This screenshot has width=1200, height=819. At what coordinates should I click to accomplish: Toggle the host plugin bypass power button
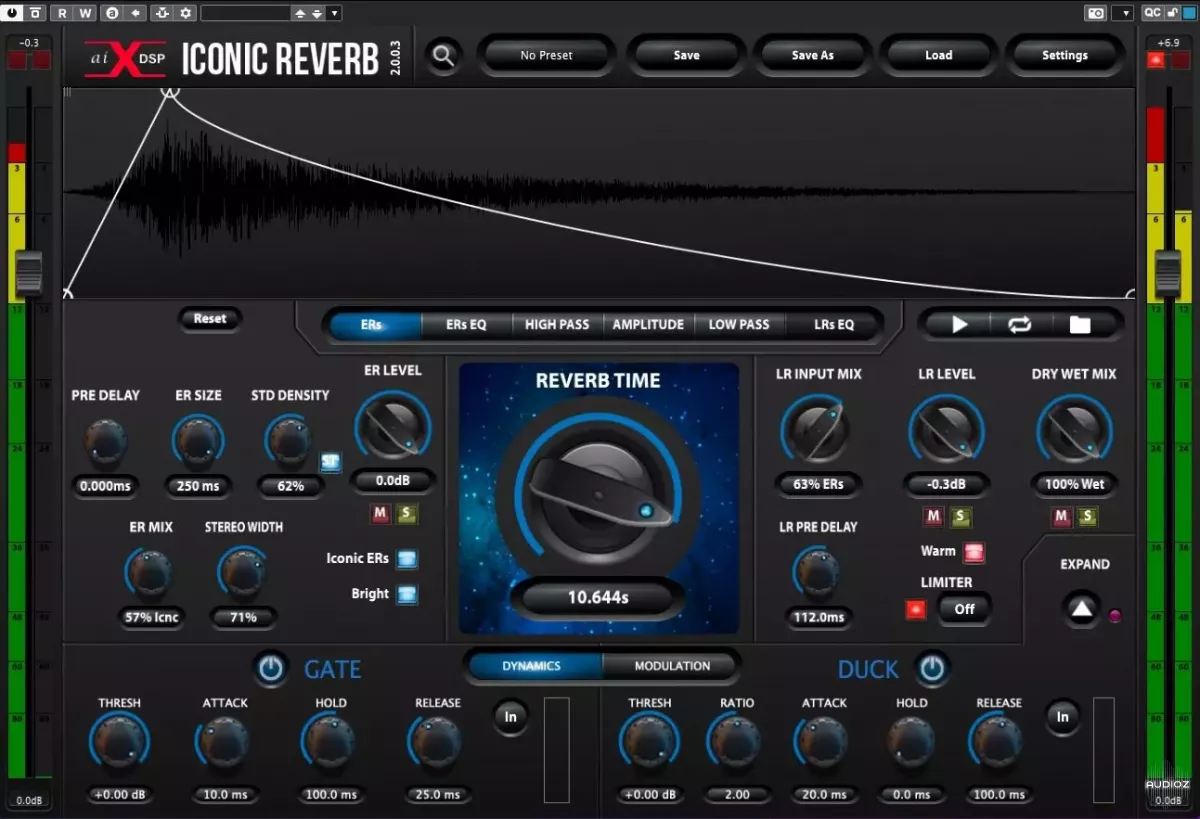[x=12, y=13]
